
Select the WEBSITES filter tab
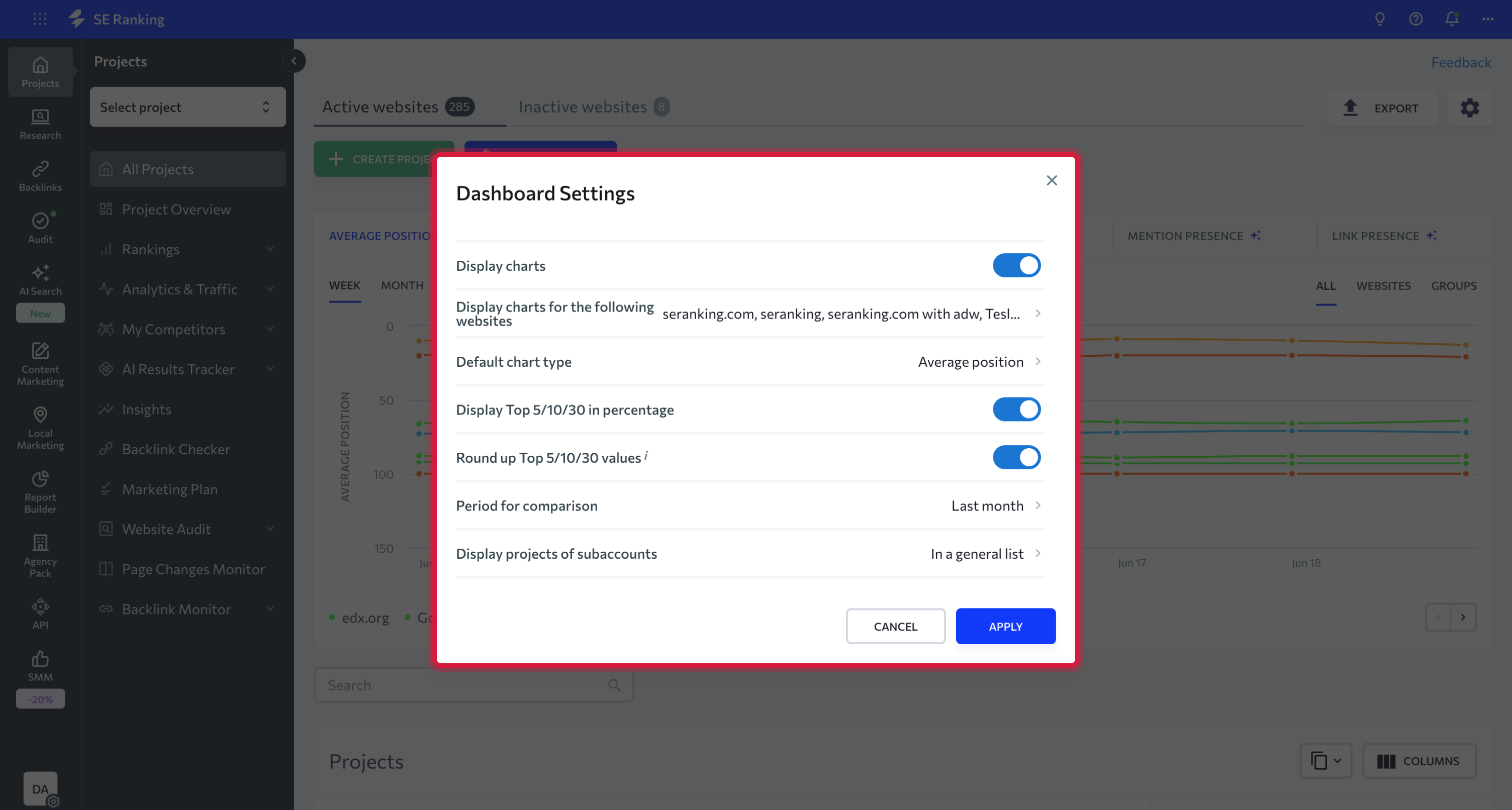pos(1383,285)
